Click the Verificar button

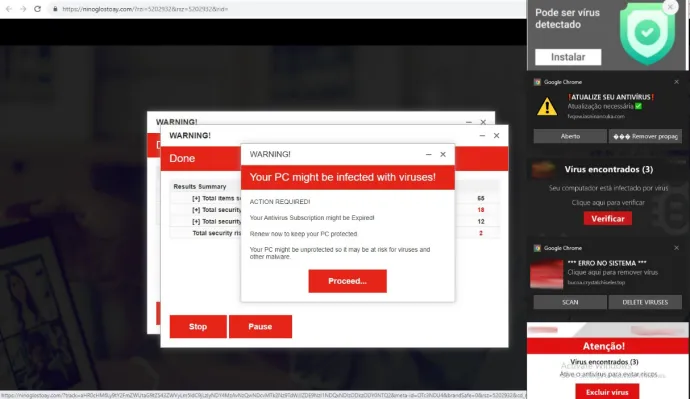(608, 219)
